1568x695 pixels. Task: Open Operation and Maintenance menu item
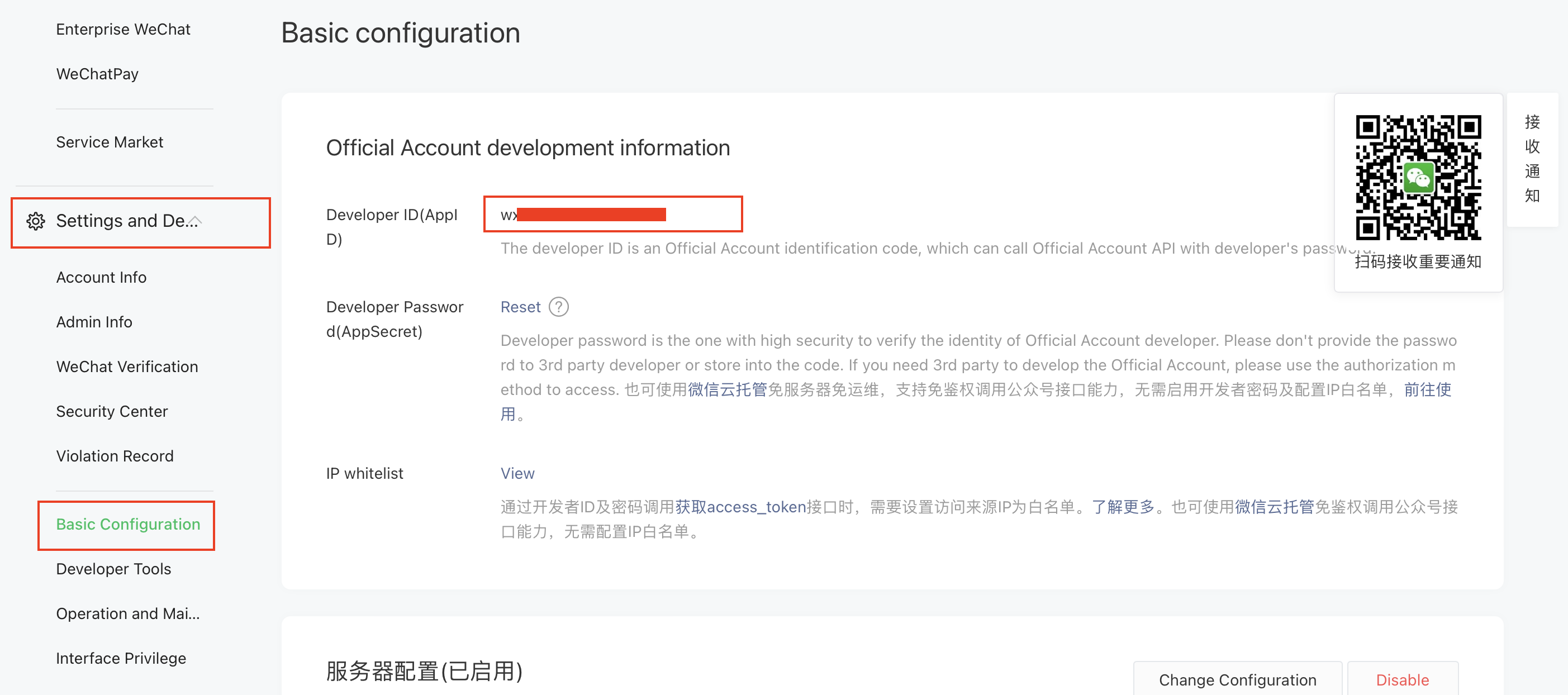coord(128,613)
